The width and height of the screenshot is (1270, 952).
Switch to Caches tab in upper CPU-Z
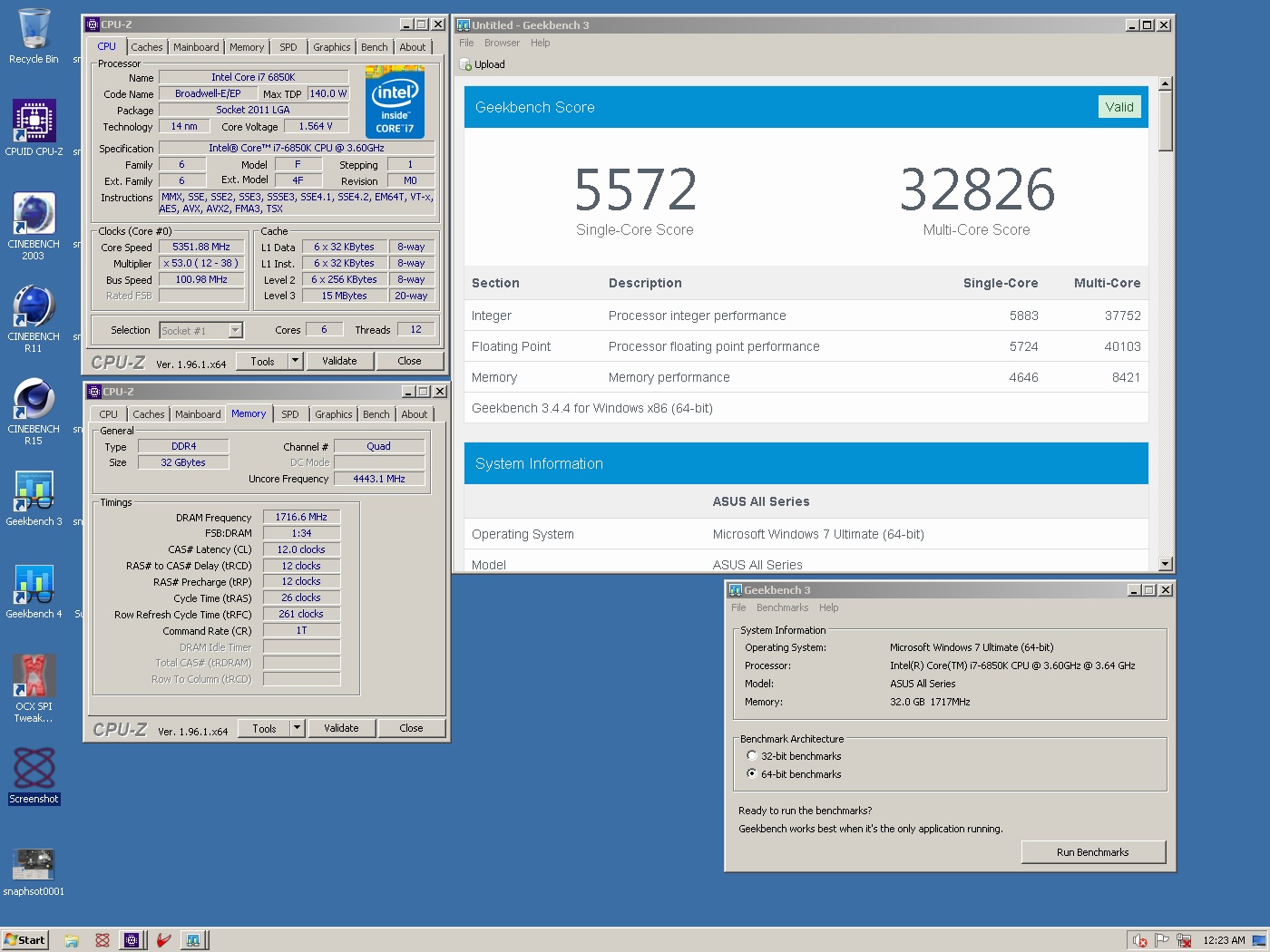tap(147, 47)
